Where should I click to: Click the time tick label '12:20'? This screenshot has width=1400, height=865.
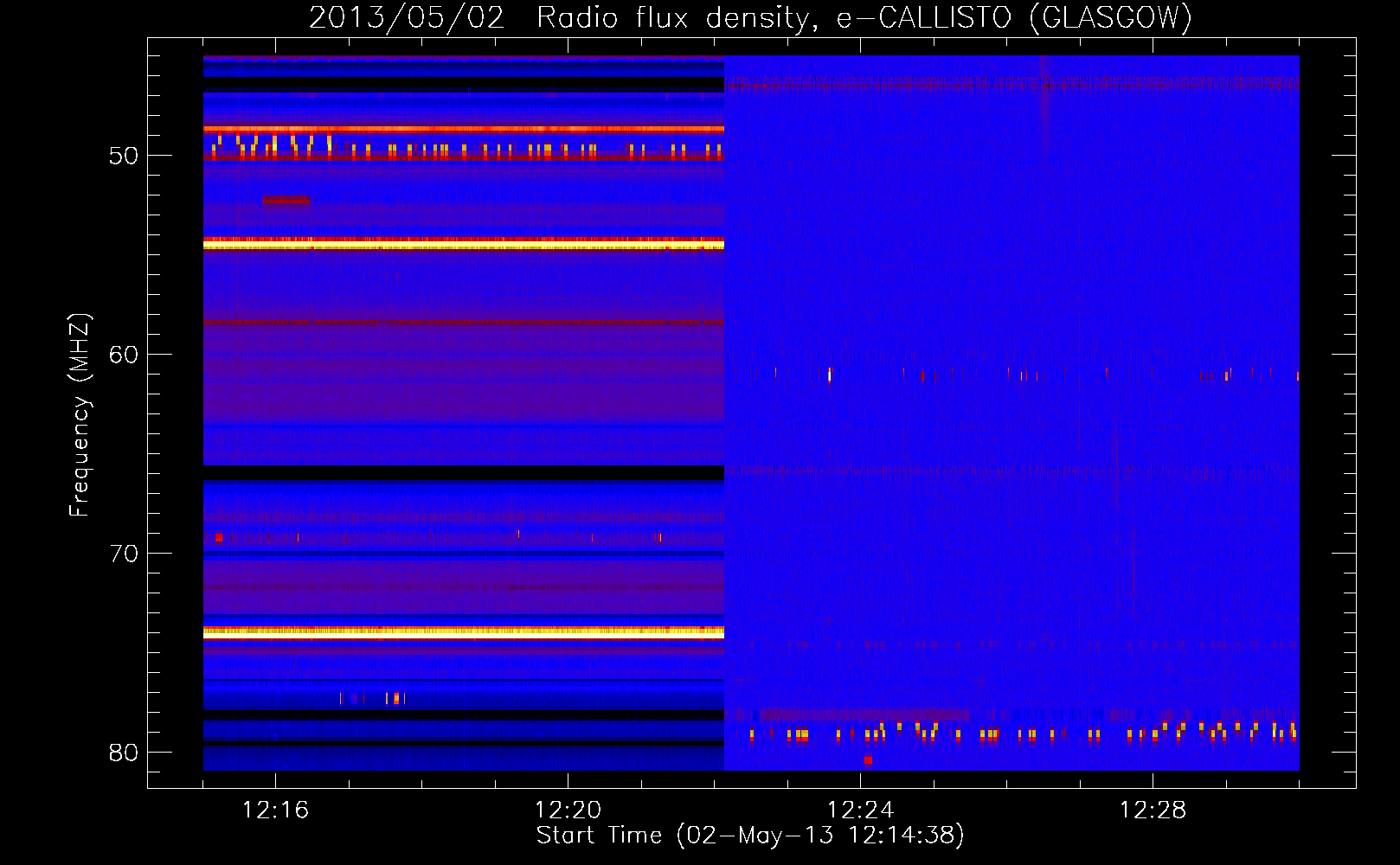568,811
